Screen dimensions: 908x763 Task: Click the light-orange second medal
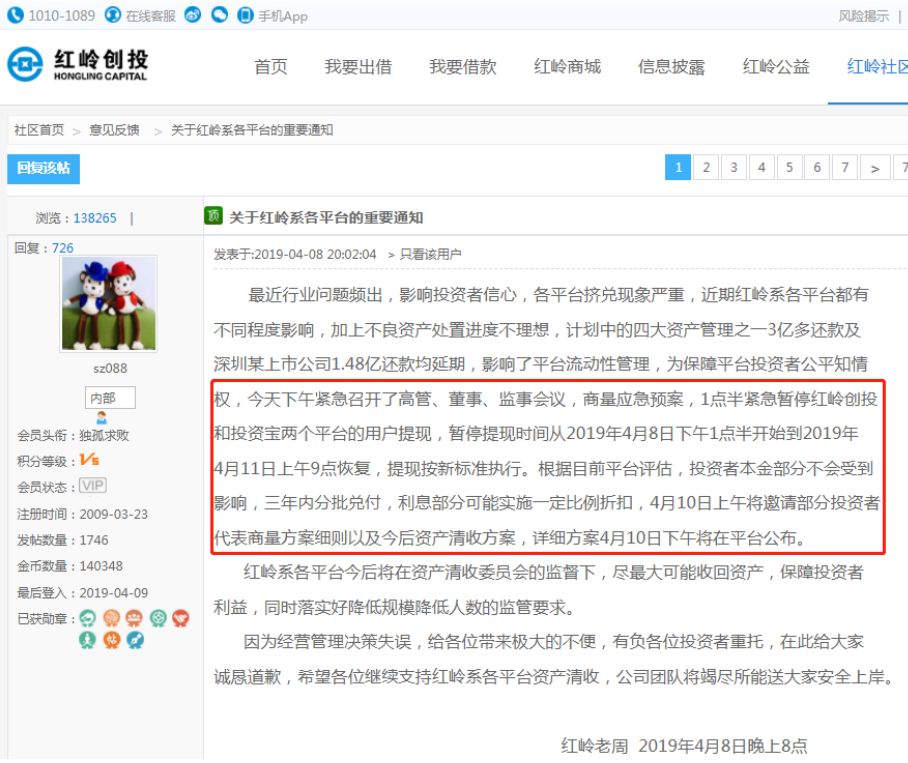point(111,618)
